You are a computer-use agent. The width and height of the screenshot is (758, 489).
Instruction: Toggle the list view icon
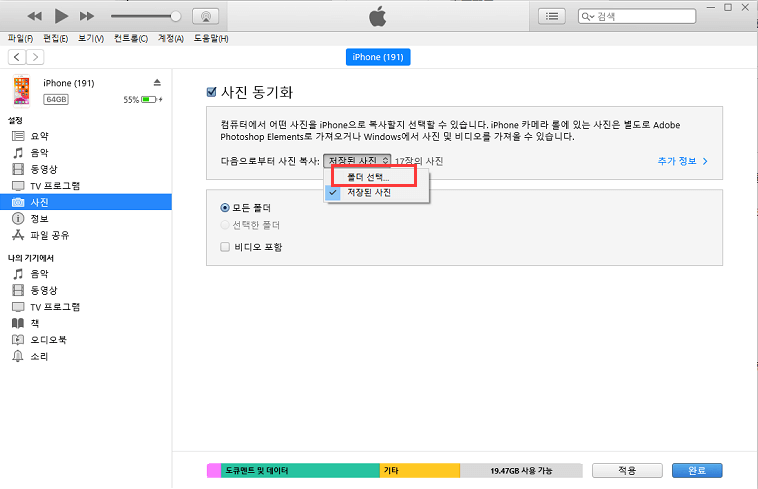(x=551, y=16)
